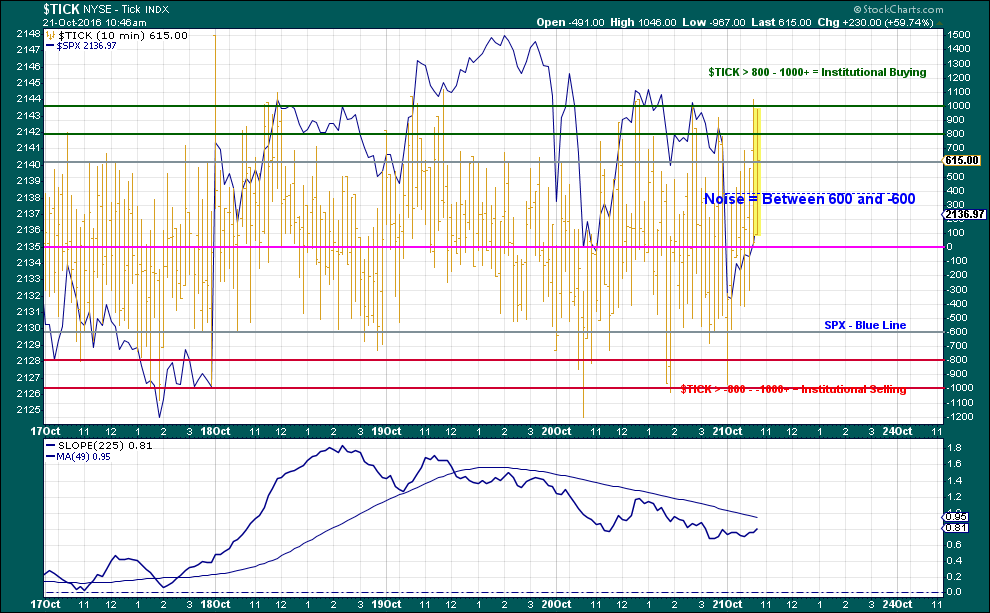Click the 615.00 price tag on right axis
The width and height of the screenshot is (990, 613).
(962, 160)
